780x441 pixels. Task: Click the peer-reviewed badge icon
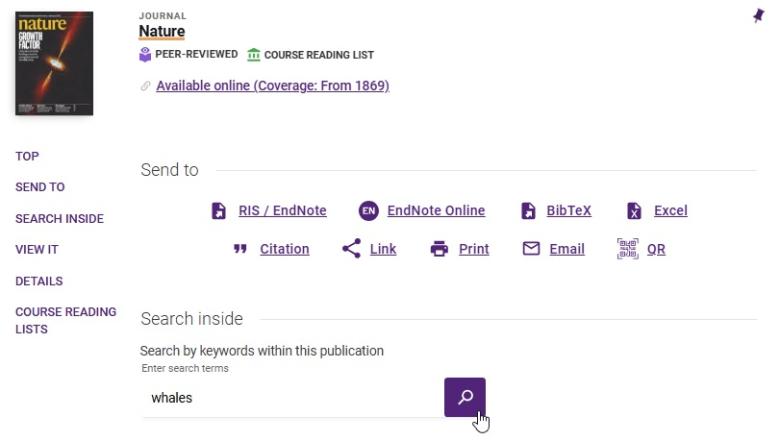coord(145,55)
